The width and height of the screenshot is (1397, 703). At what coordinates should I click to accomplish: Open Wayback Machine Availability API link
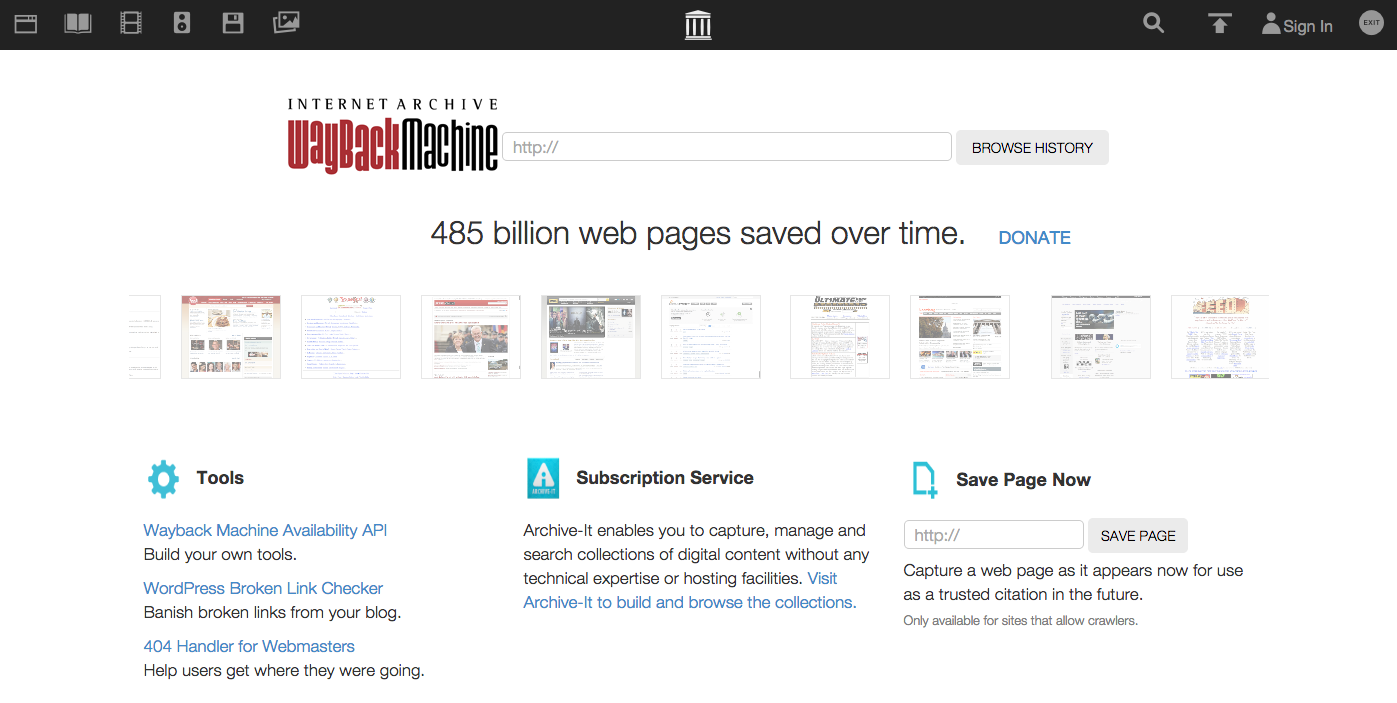click(x=265, y=530)
